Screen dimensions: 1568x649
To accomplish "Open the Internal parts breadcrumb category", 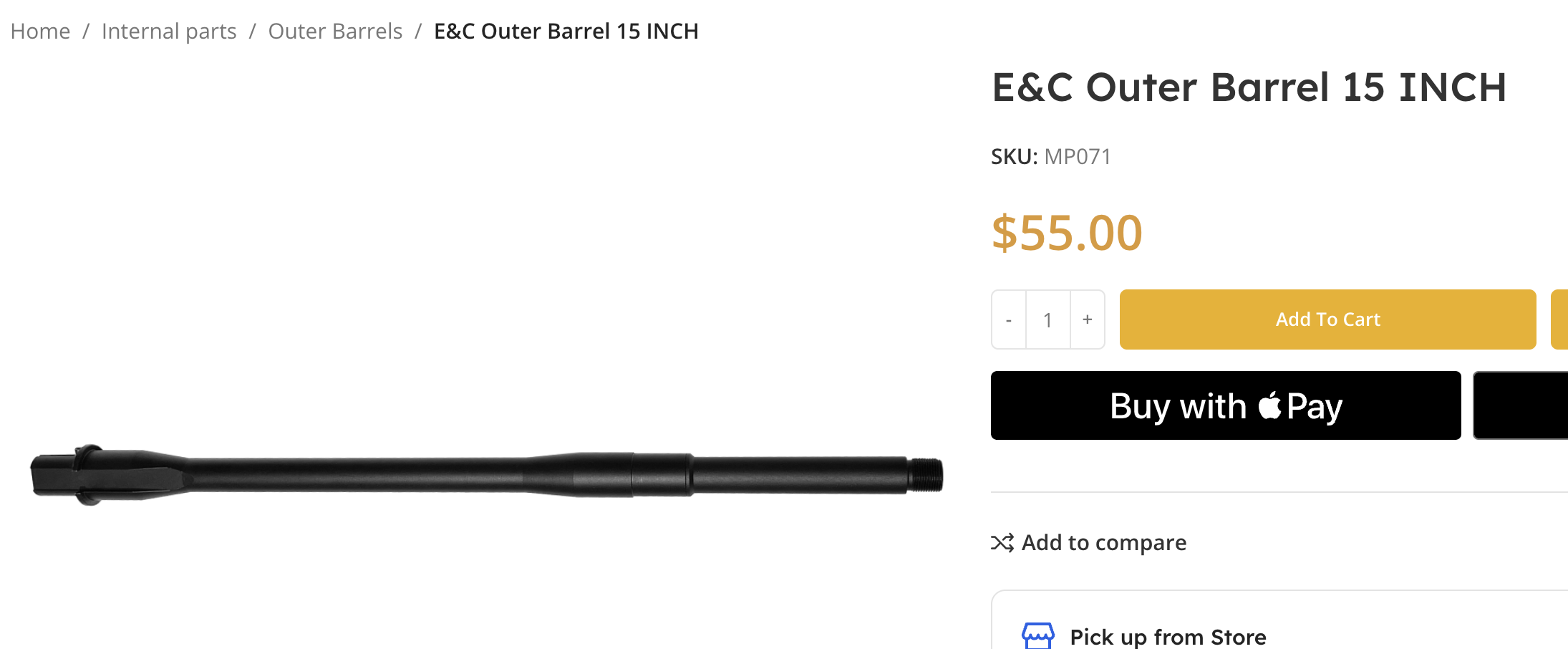I will 169,32.
